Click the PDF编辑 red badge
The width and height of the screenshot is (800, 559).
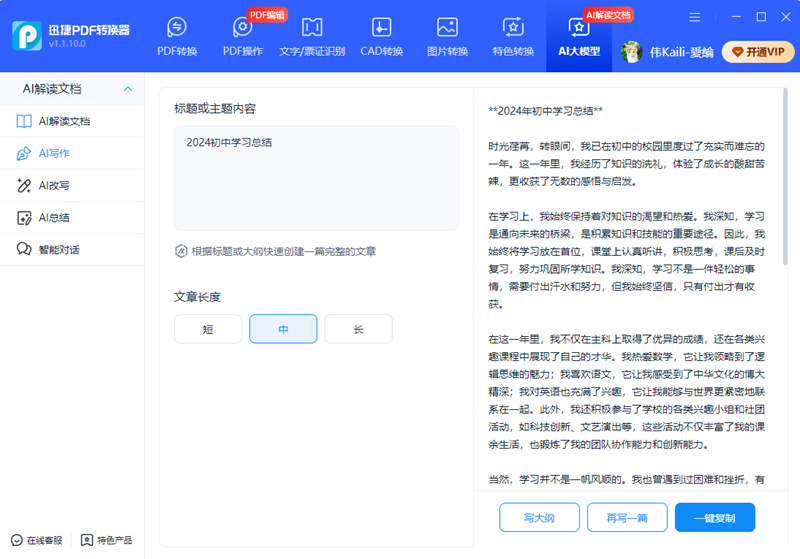(x=267, y=15)
